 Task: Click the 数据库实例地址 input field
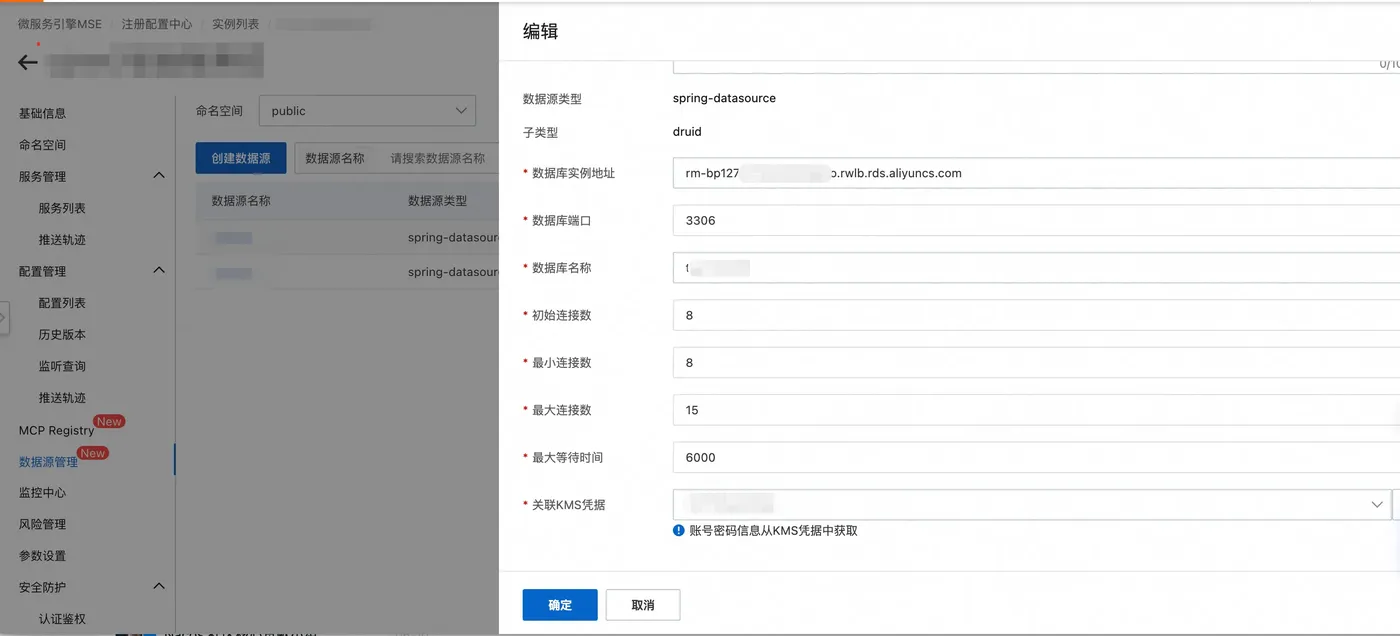coord(1036,173)
